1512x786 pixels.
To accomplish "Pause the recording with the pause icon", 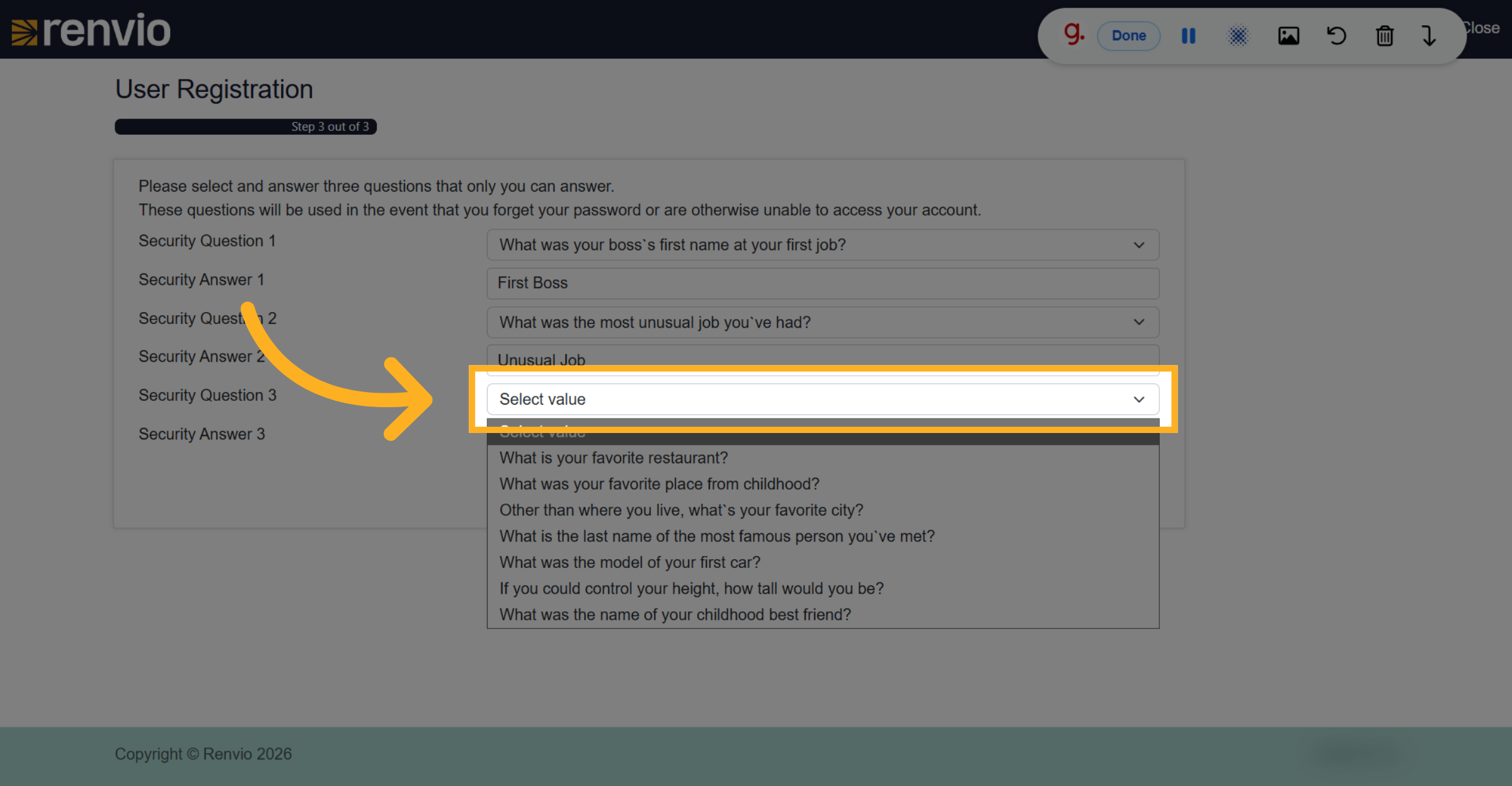I will click(x=1188, y=36).
